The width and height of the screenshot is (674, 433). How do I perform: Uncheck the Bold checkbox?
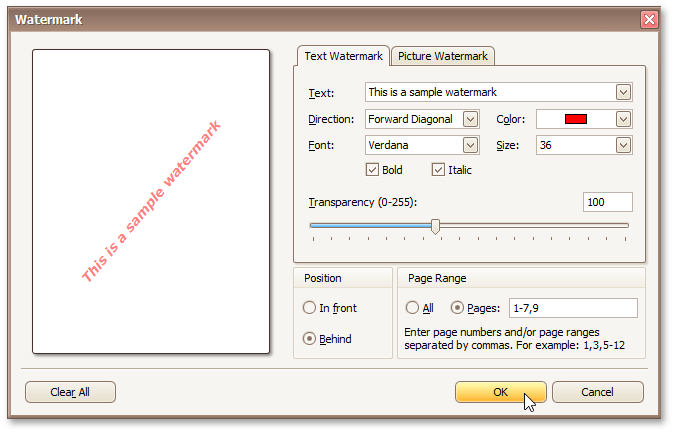coord(373,170)
